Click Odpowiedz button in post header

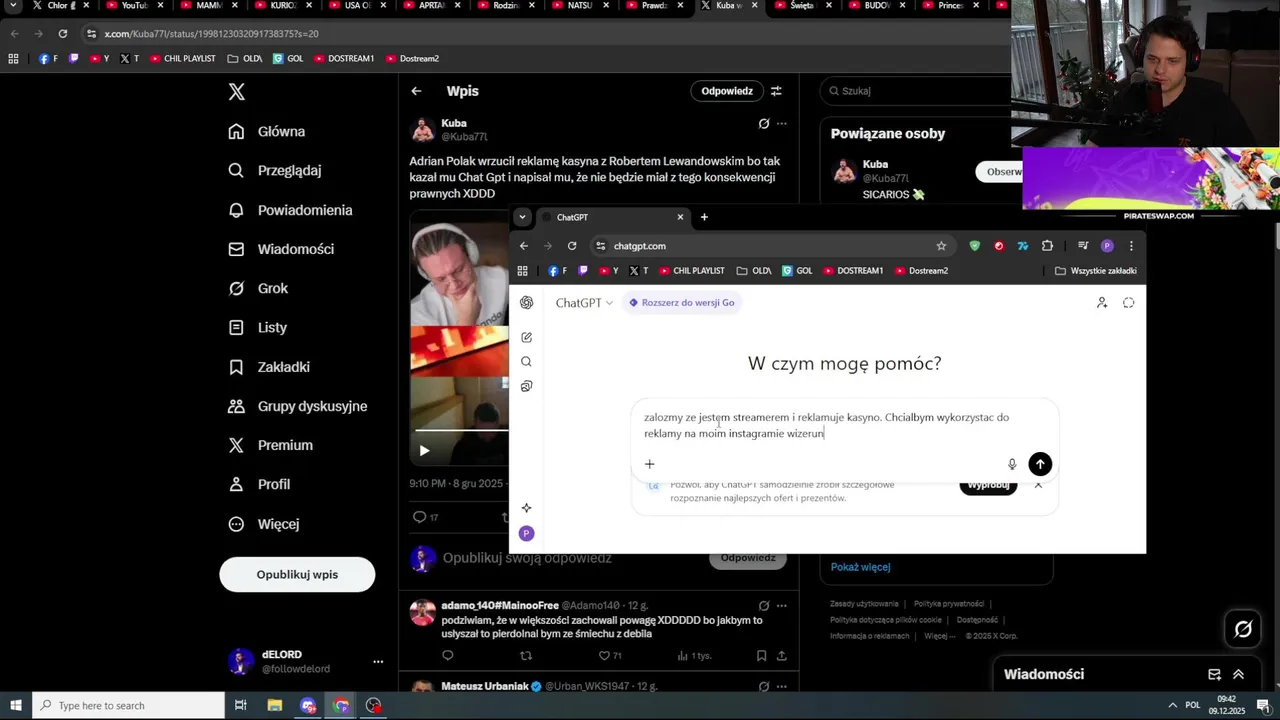[727, 91]
